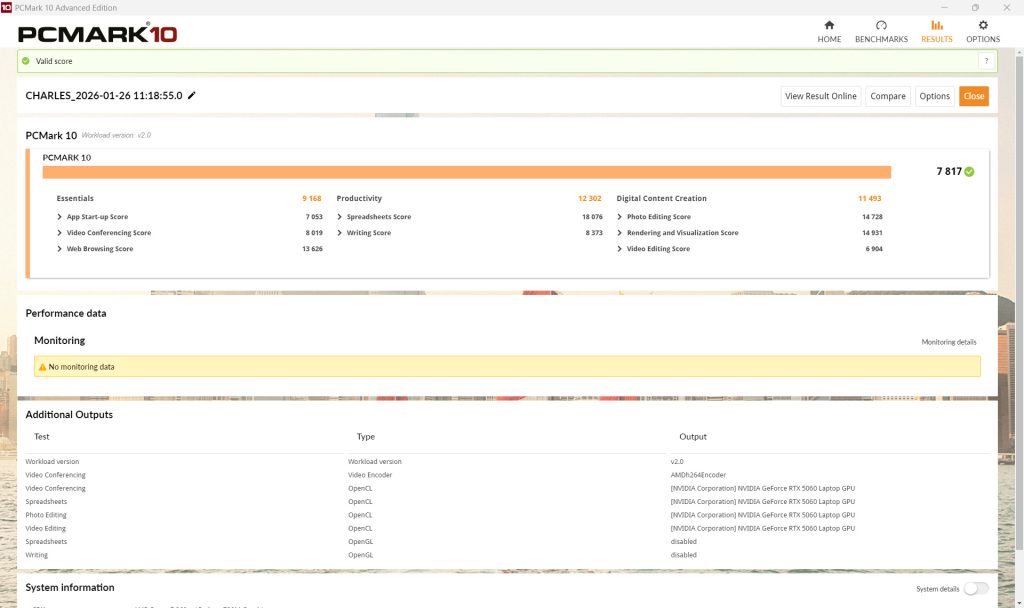Viewport: 1024px width, 608px height.
Task: Switch to the Benchmarks tab
Action: (x=881, y=31)
